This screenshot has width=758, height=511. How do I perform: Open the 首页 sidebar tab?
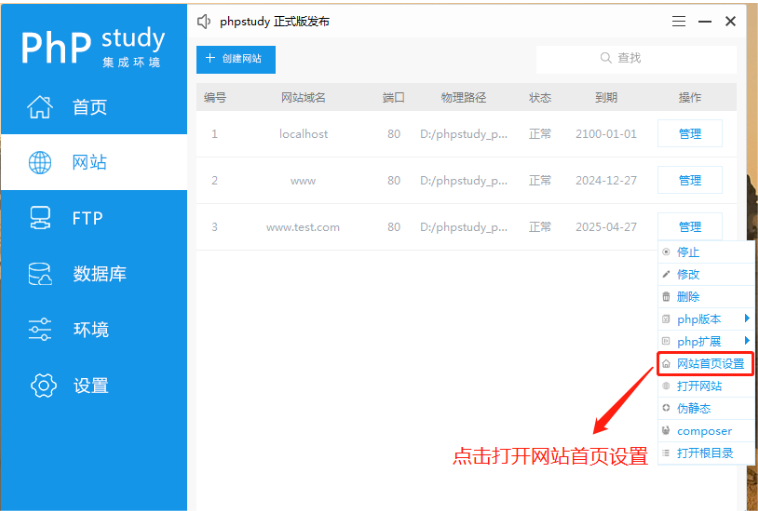[94, 107]
